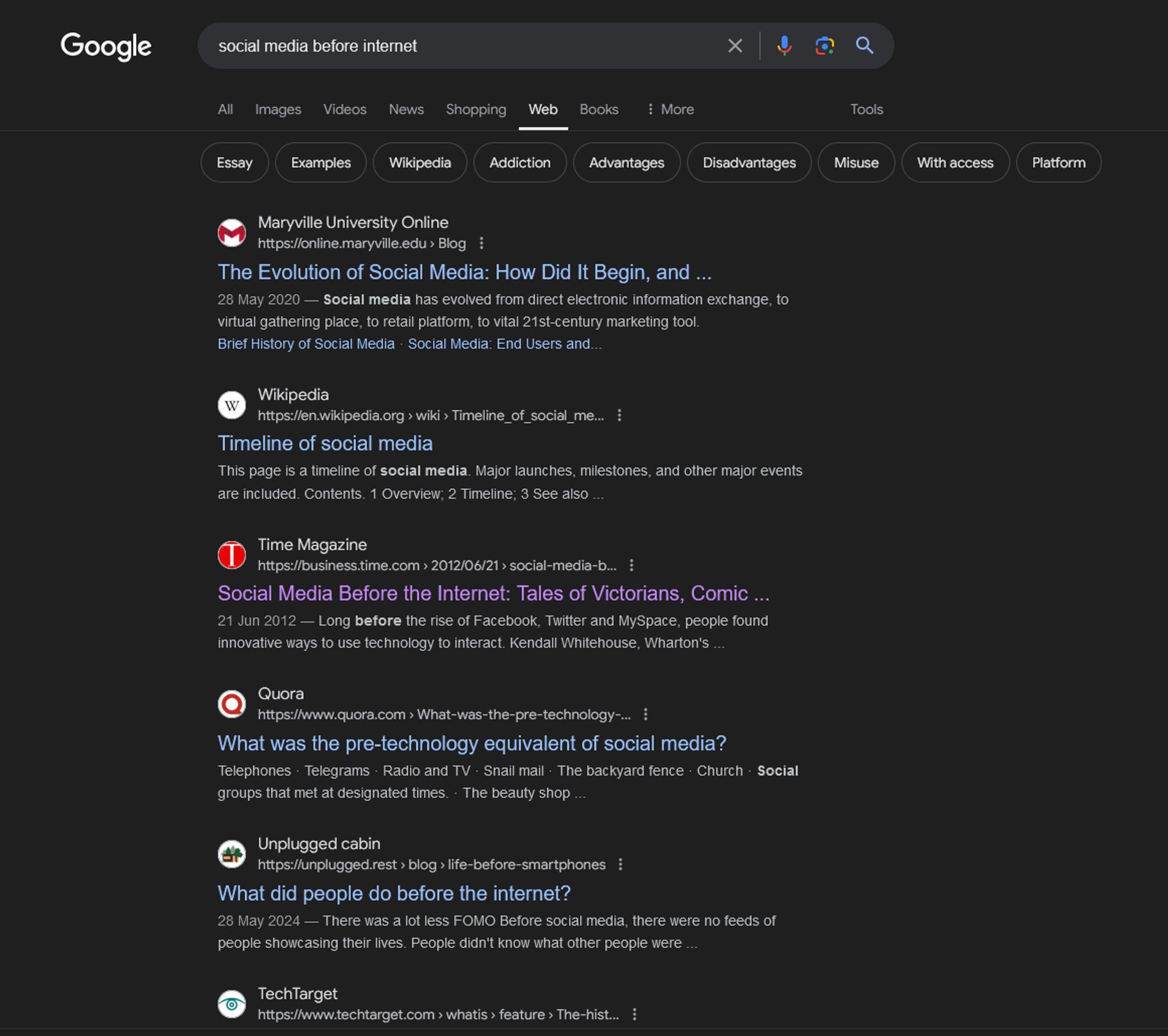Screen dimensions: 1168x1036
Task: Switch to the News tab
Action: pyautogui.click(x=406, y=109)
